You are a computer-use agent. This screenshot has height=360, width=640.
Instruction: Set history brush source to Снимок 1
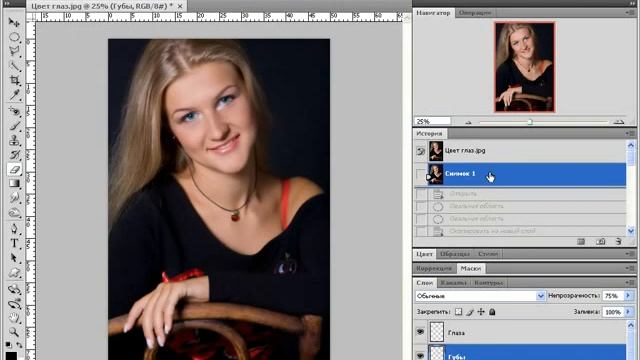tap(420, 174)
